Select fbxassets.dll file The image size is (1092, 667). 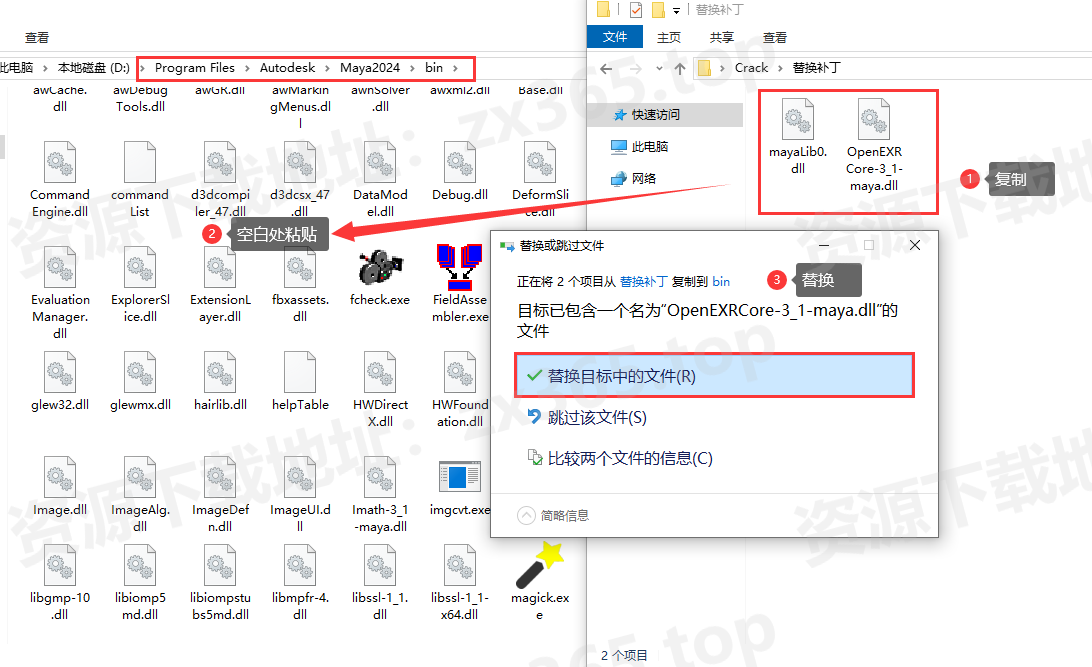300,285
